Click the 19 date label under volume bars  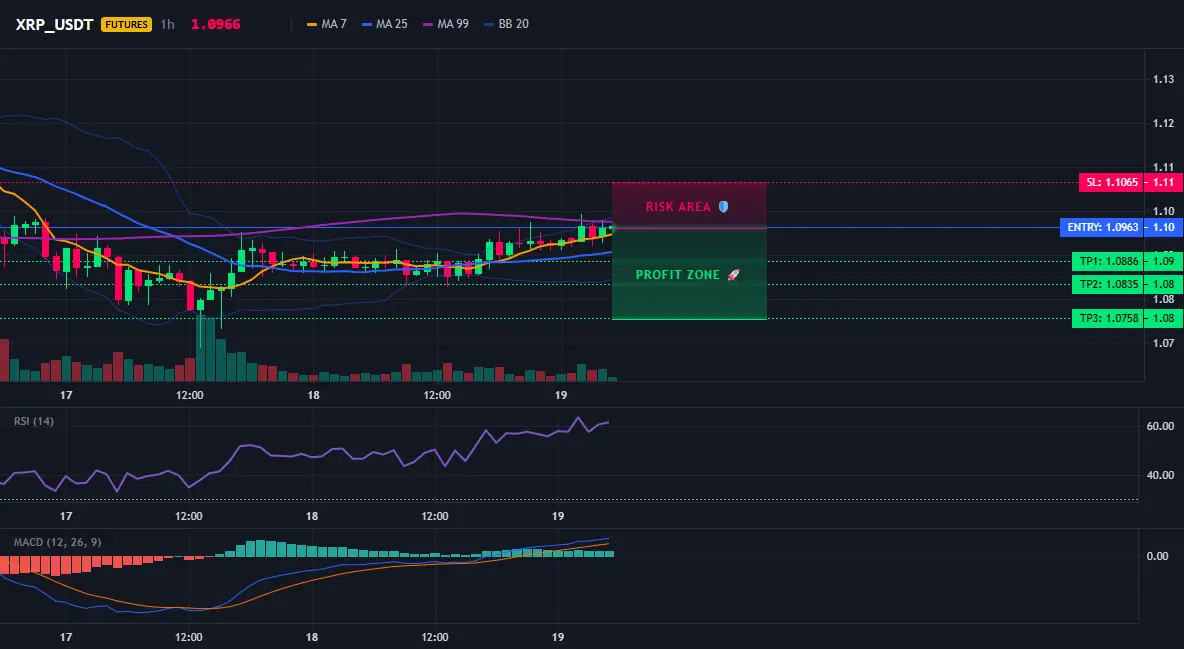(x=560, y=395)
